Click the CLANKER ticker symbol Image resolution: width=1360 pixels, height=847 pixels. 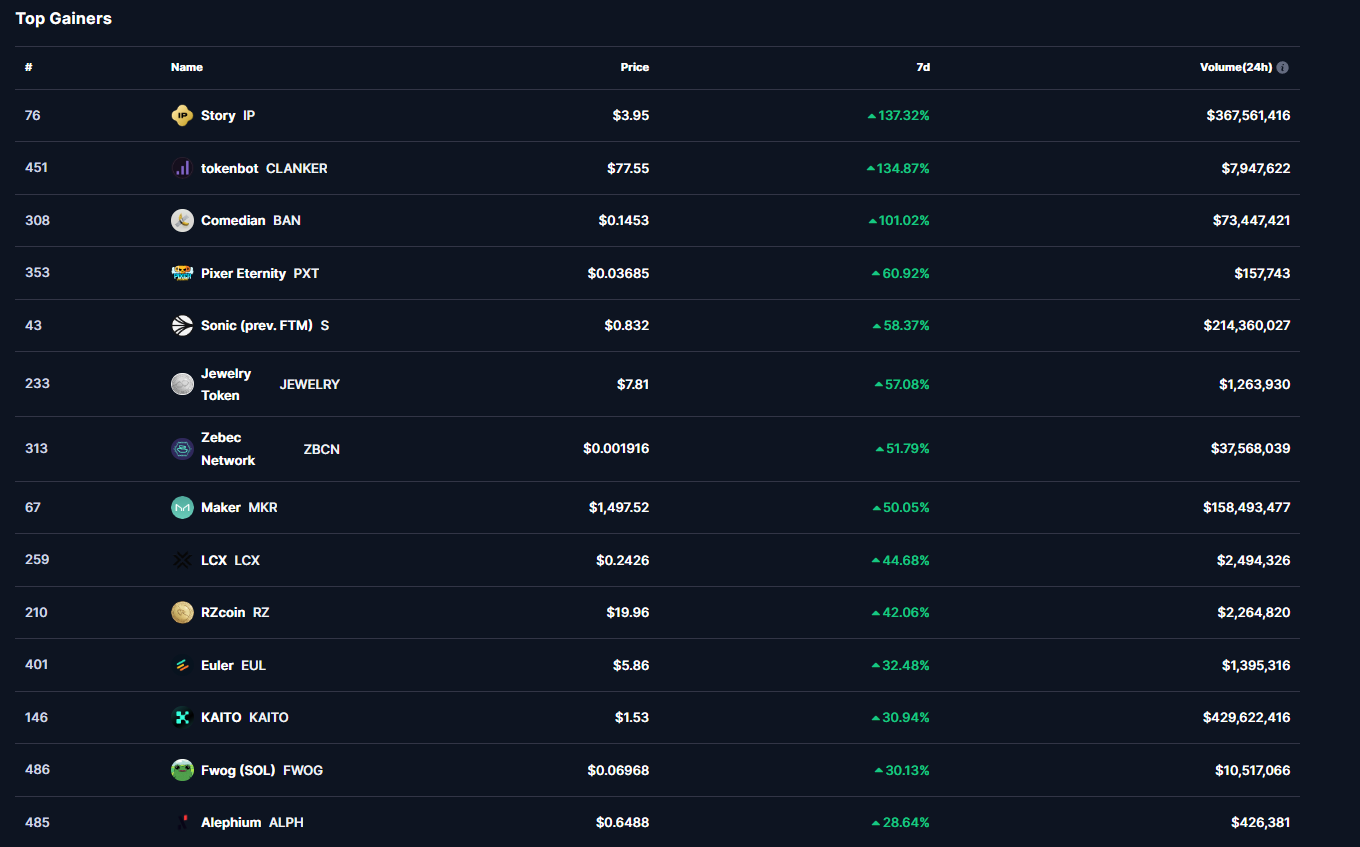(297, 168)
